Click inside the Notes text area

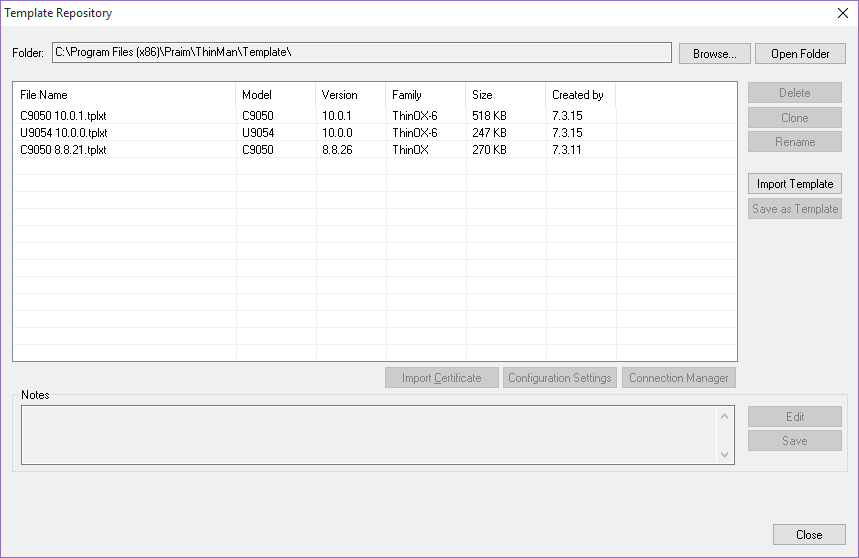[x=368, y=435]
